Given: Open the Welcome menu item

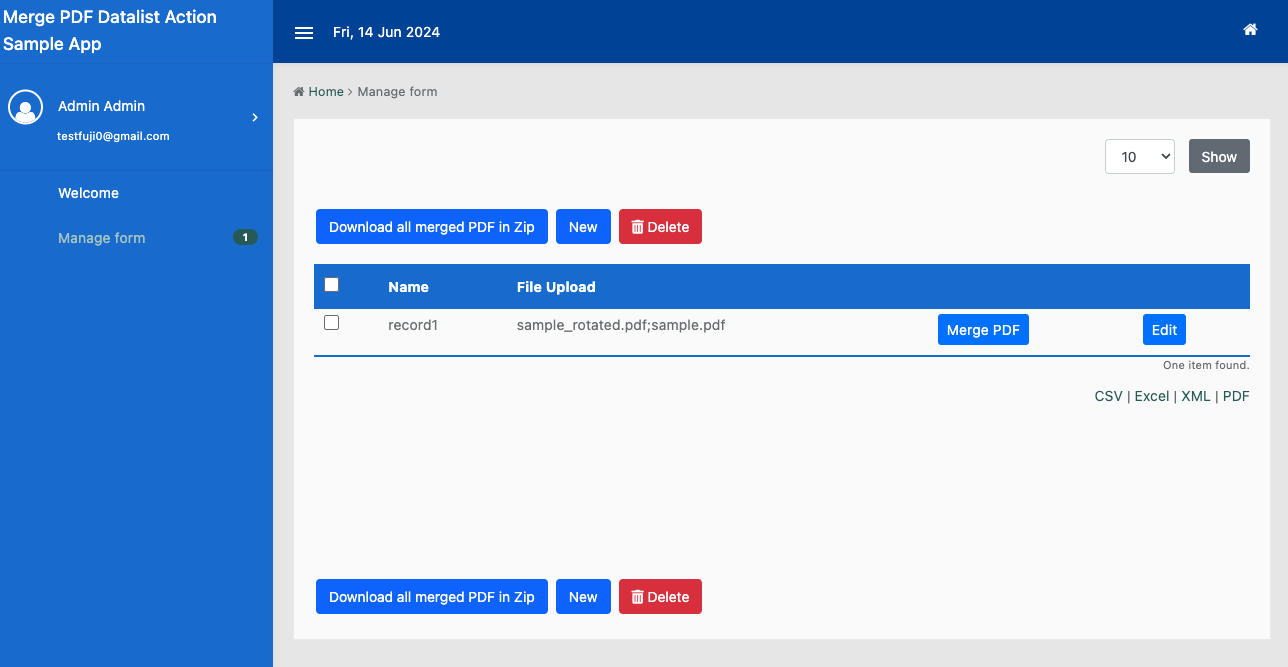Looking at the screenshot, I should point(88,193).
